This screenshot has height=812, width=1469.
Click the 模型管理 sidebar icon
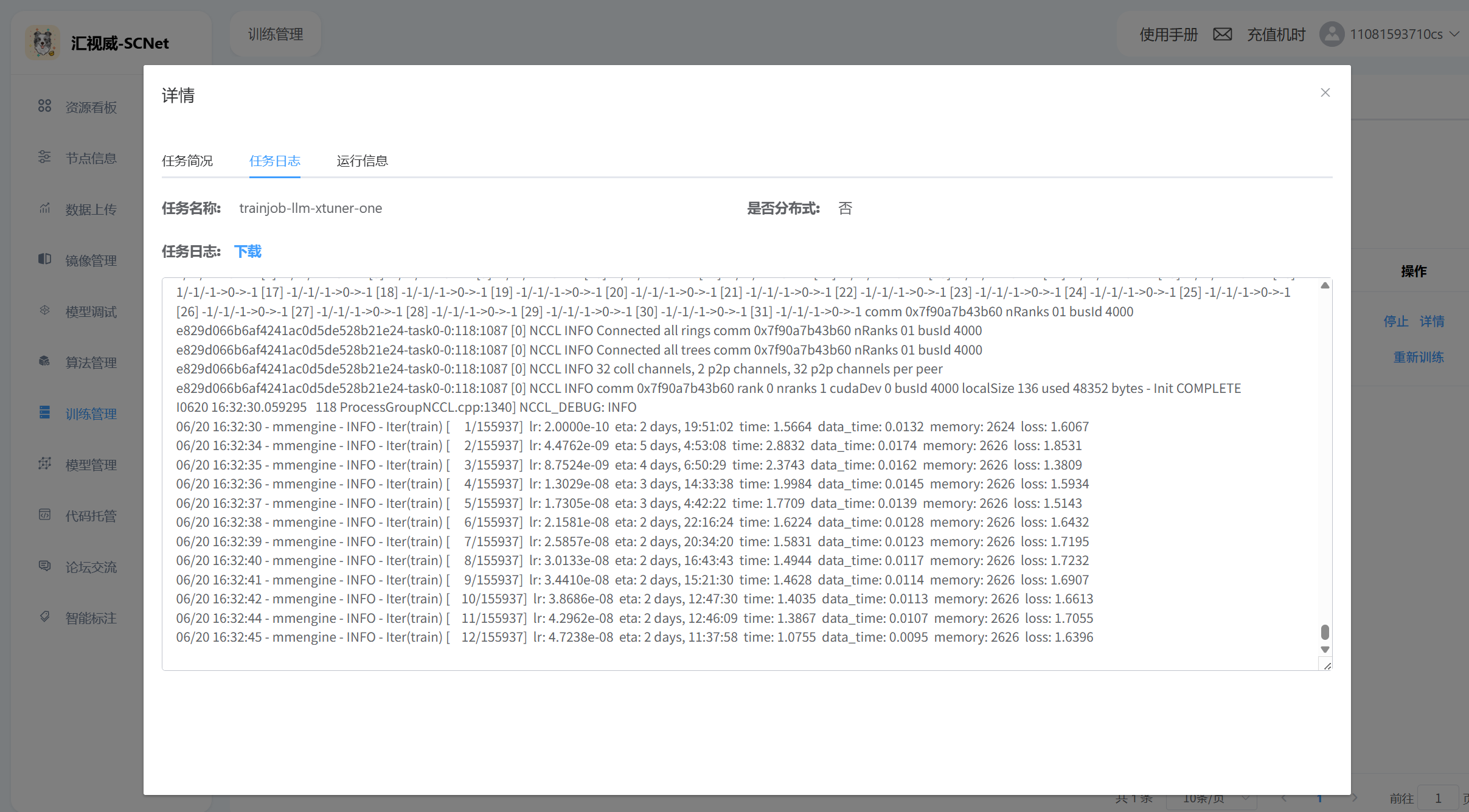[44, 463]
